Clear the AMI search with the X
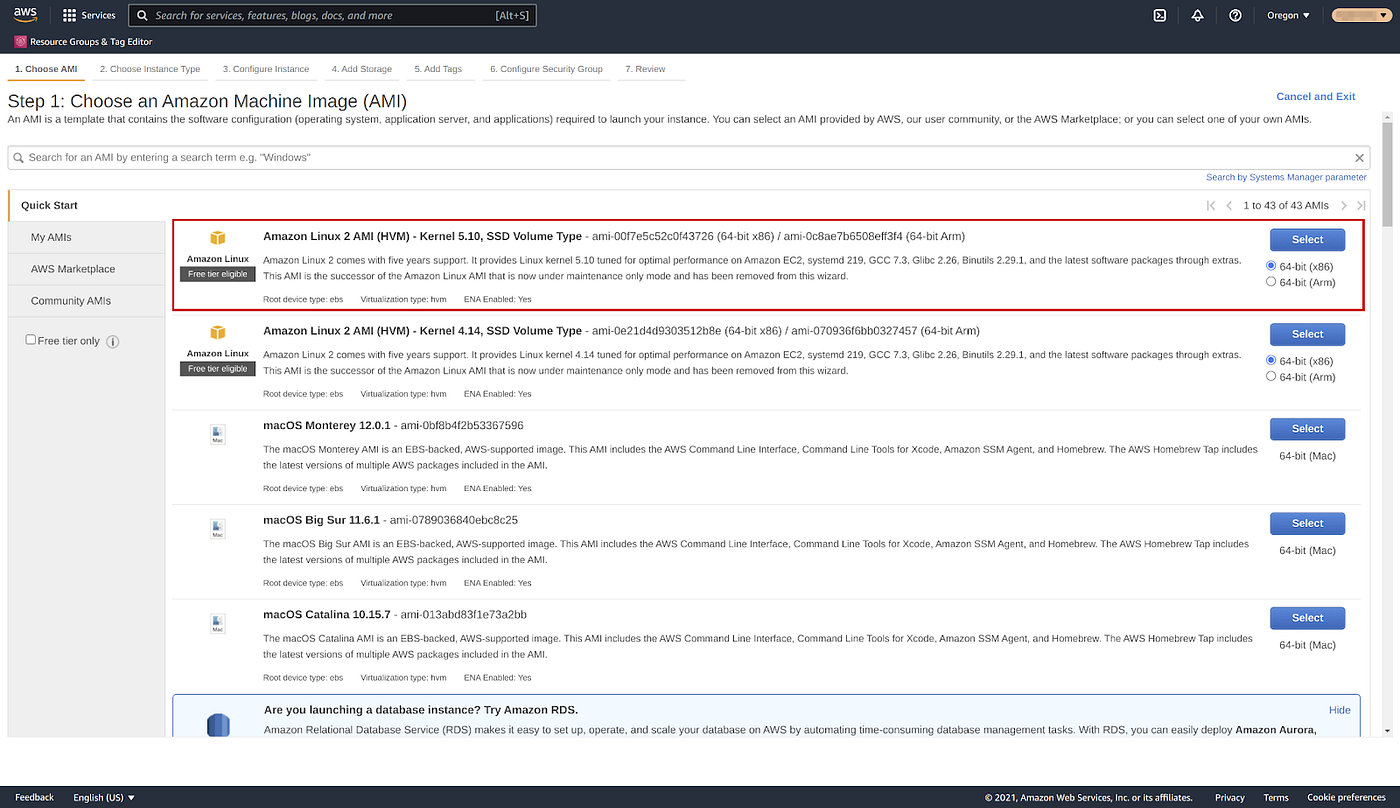This screenshot has height=808, width=1400. [1359, 158]
